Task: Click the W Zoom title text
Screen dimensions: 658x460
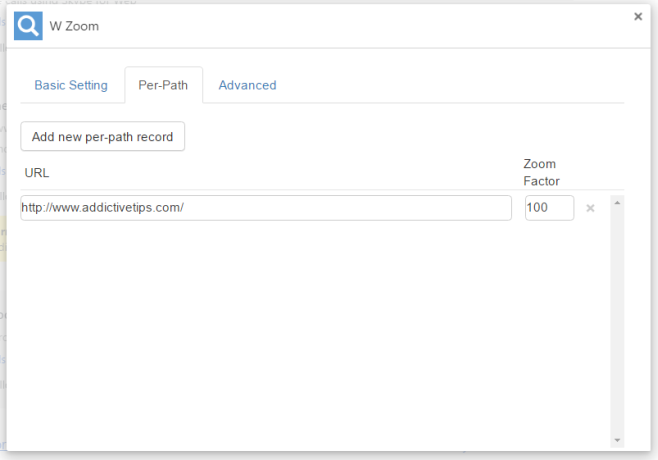Action: pyautogui.click(x=74, y=26)
